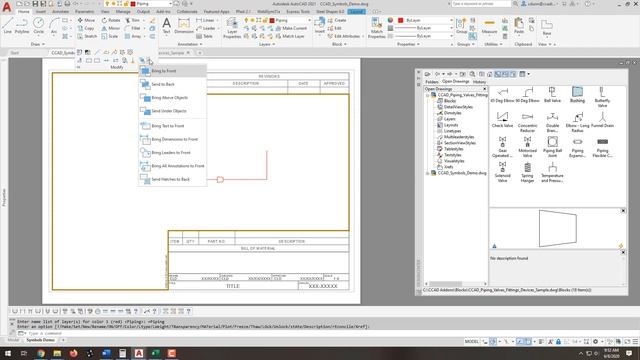Choose Bring Above Objects

coord(173,98)
